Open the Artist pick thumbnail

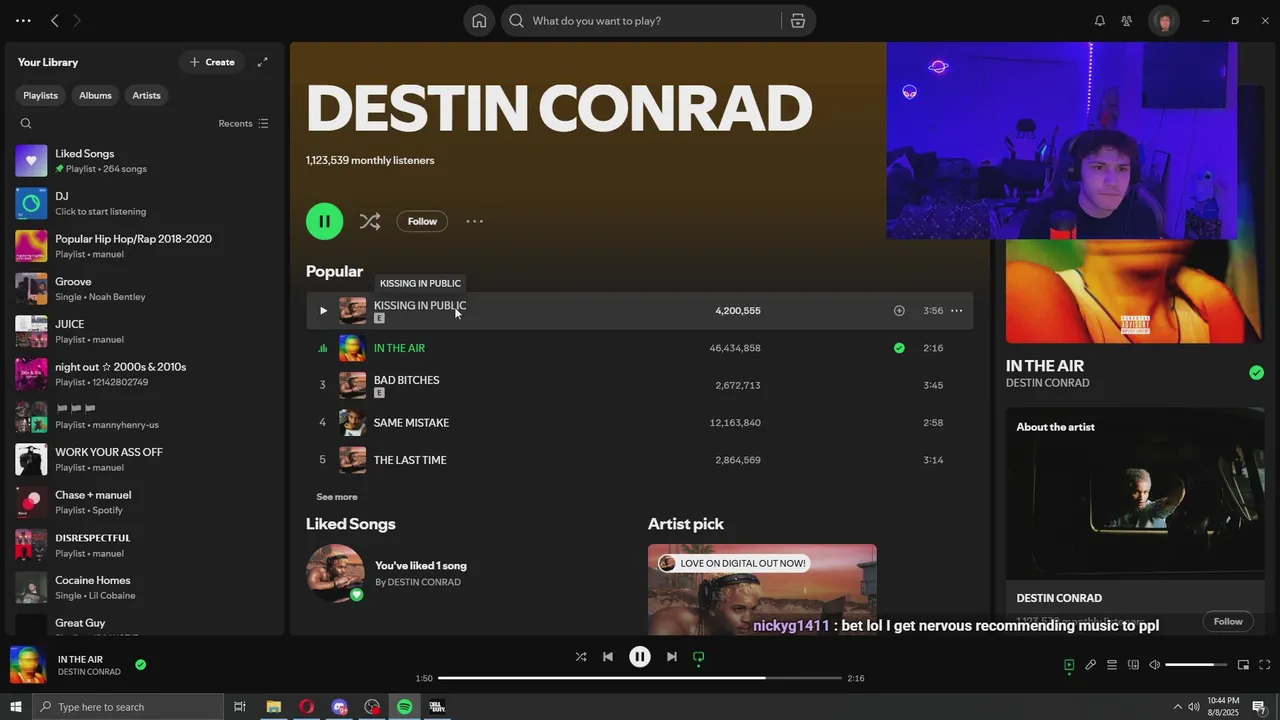[x=762, y=590]
